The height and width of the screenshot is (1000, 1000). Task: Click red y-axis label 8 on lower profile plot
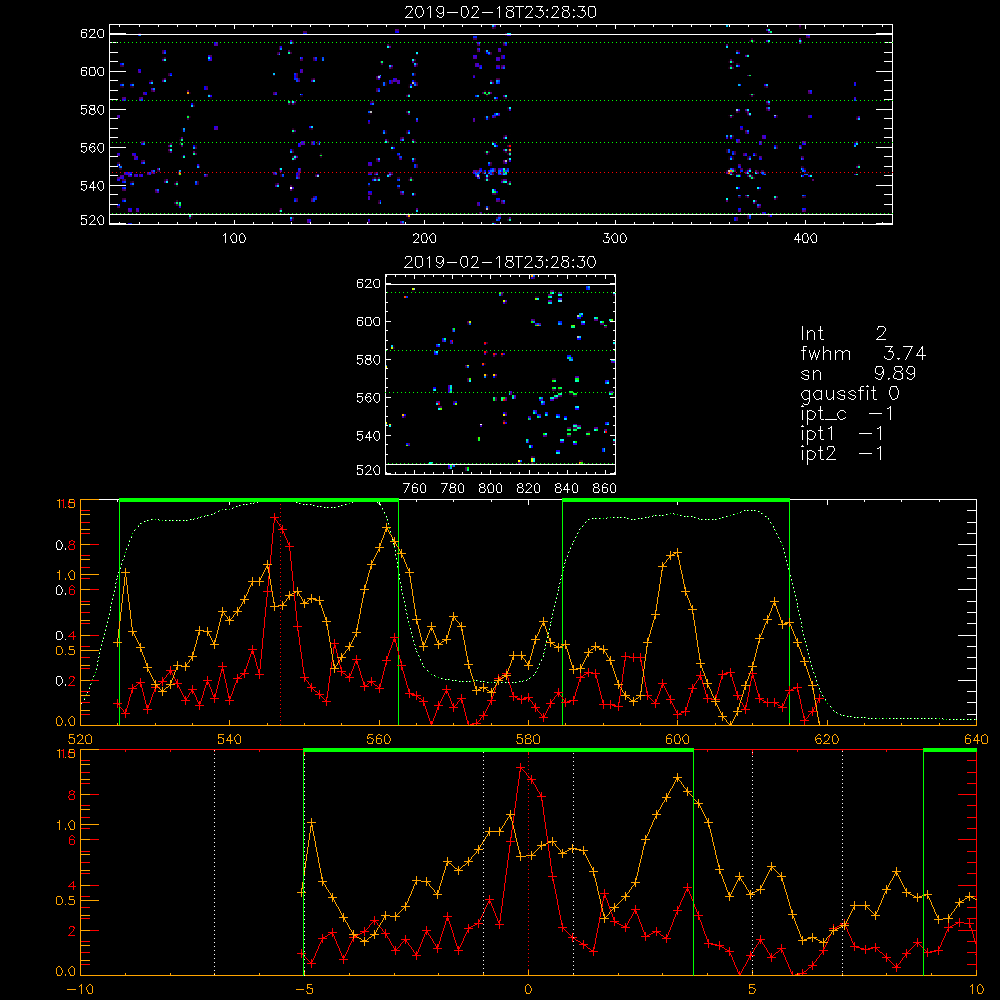point(71,795)
